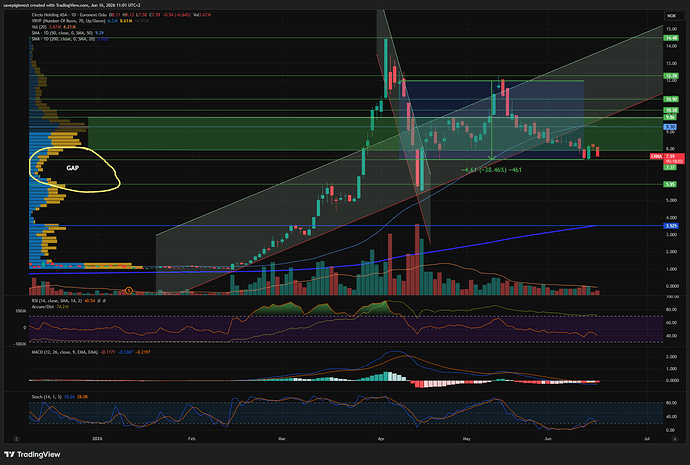Click the TradingView logo at bottom left
The image size is (690, 465).
click(x=32, y=454)
